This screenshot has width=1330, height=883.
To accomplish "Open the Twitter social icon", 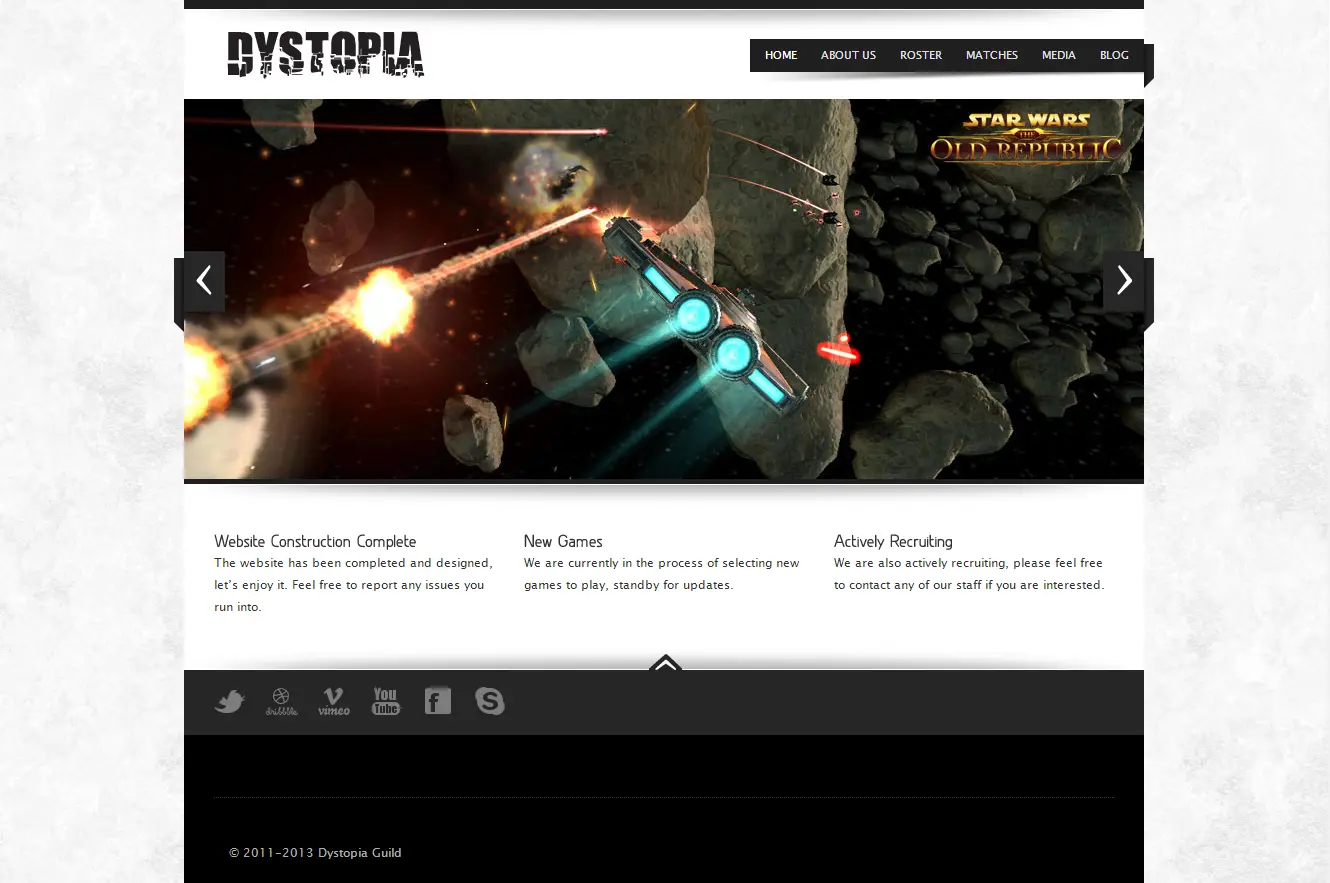I will (x=229, y=701).
